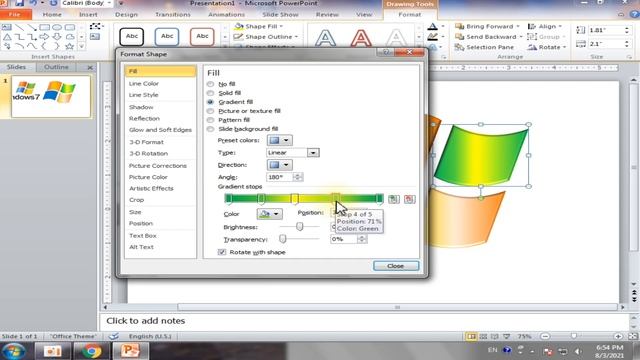Viewport: 640px width, 360px height.
Task: Close the Format Shape dialog with Close button
Action: click(x=396, y=266)
